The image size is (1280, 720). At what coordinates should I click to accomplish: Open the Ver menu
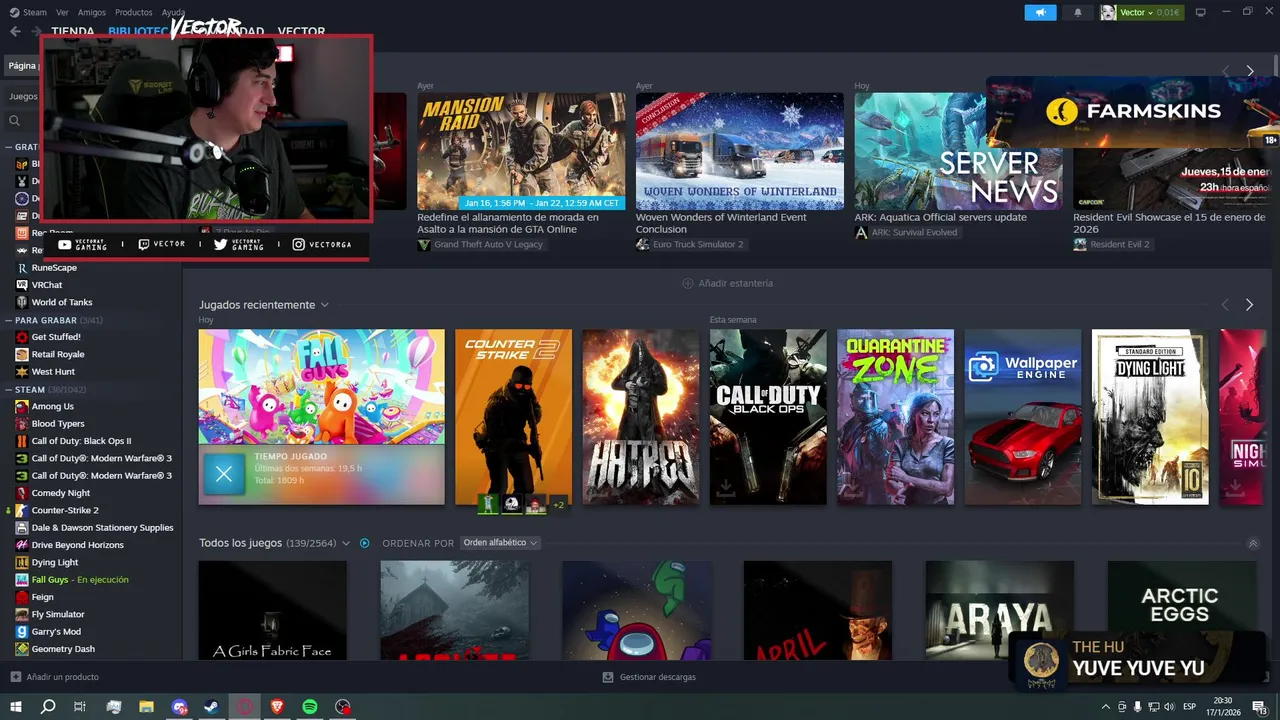[x=63, y=12]
